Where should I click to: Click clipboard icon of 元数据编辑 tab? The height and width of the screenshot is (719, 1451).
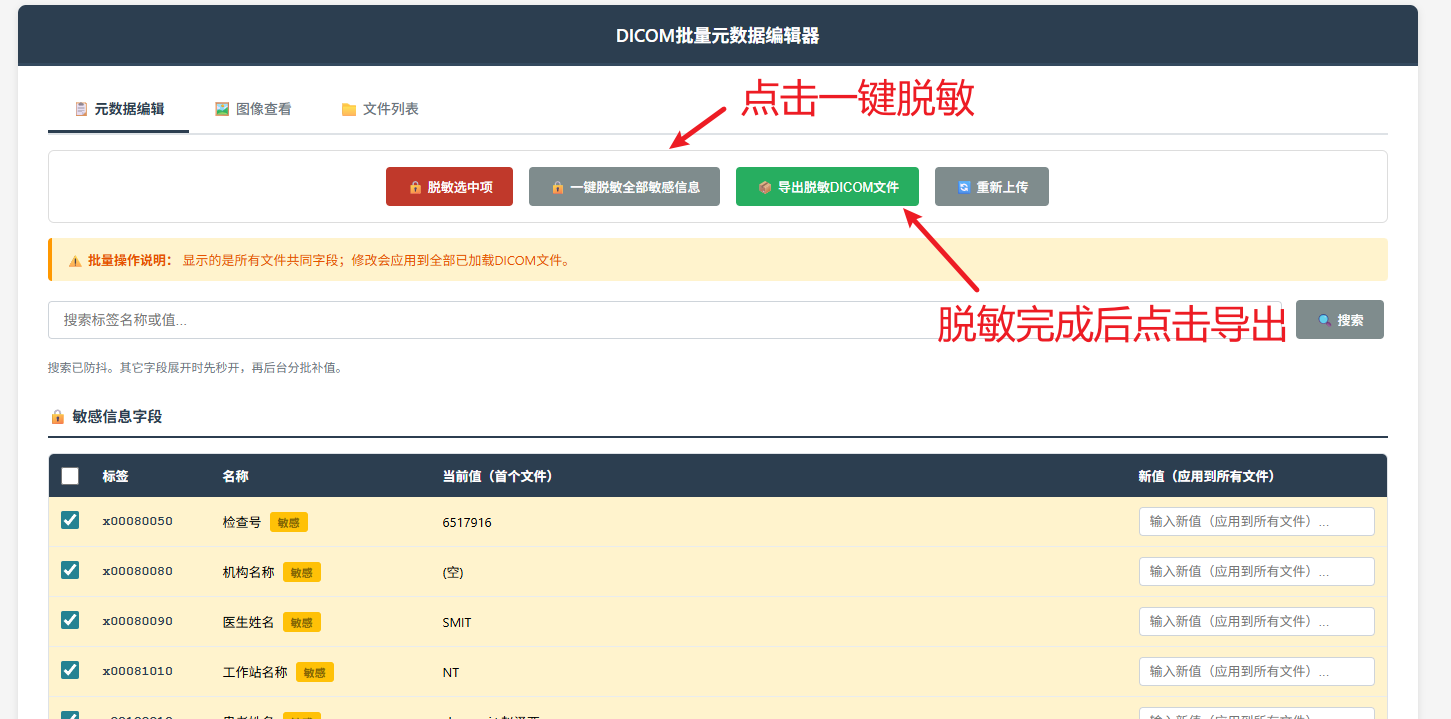81,109
